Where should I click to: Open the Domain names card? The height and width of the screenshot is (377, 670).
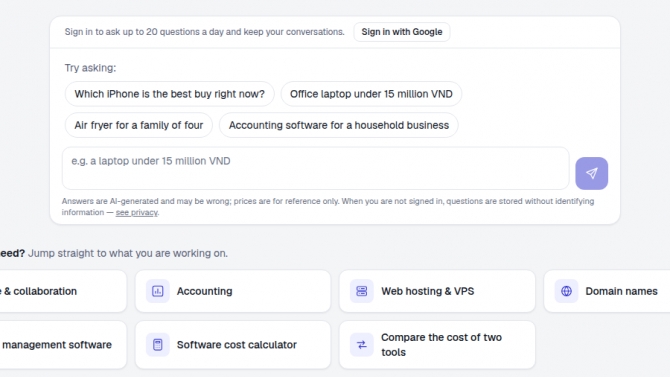point(607,291)
